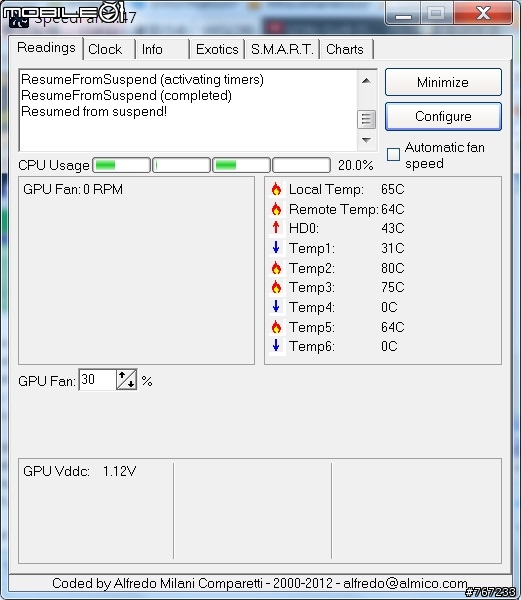This screenshot has width=521, height=600.
Task: Click the flame icon beside Temp2
Action: pos(276,268)
